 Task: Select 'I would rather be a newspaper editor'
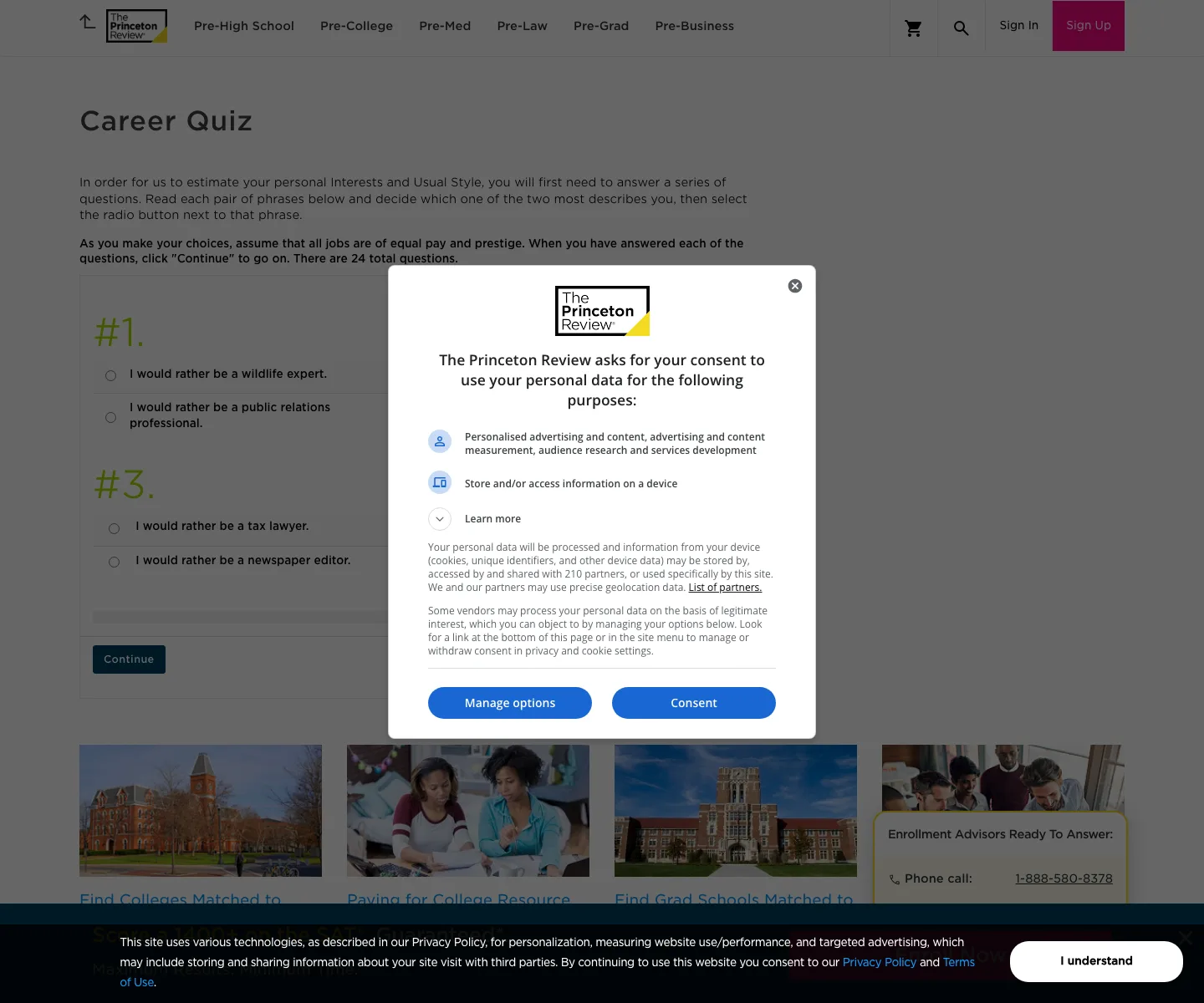coord(114,562)
